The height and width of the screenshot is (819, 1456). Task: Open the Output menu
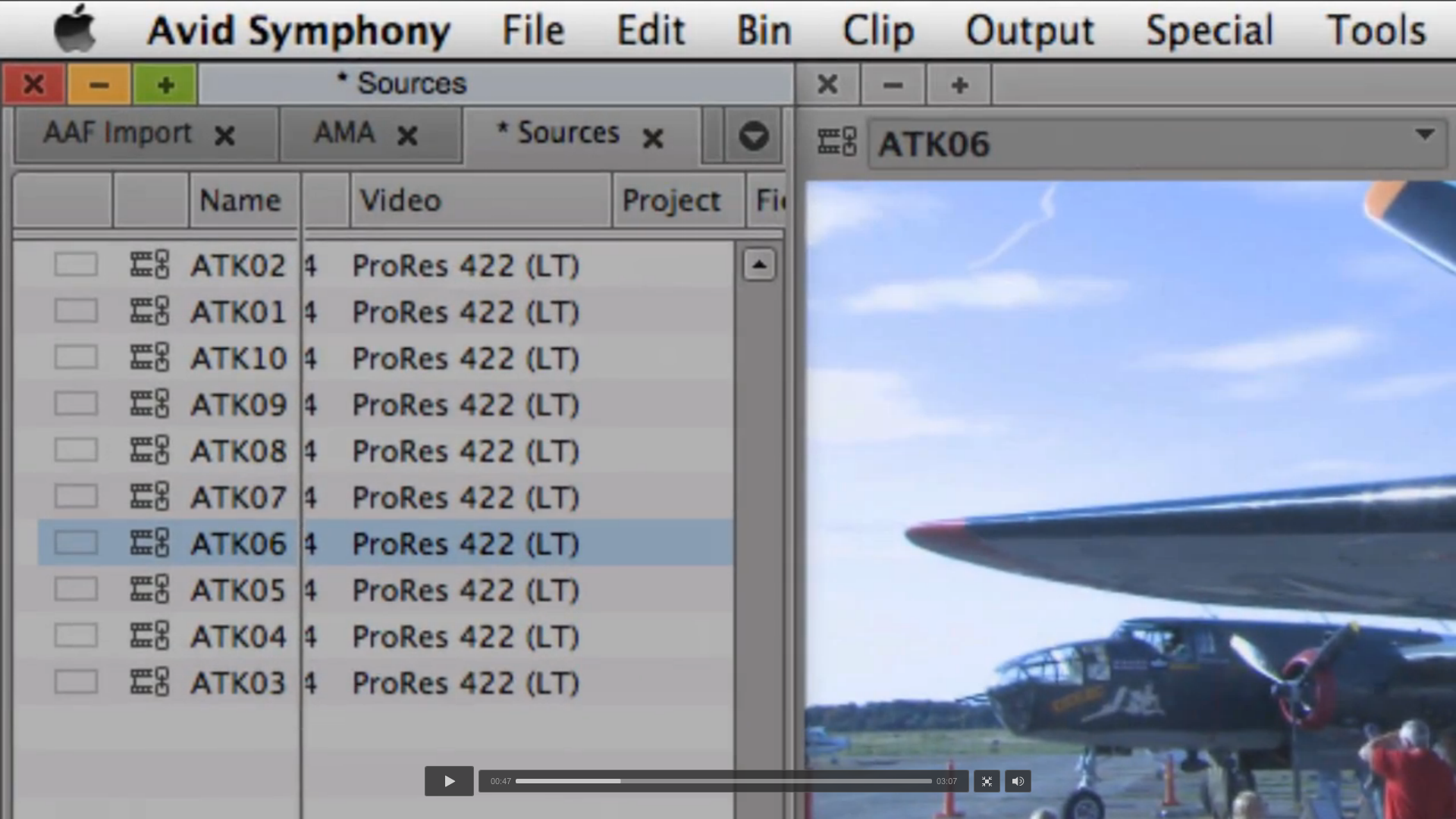click(x=1029, y=31)
